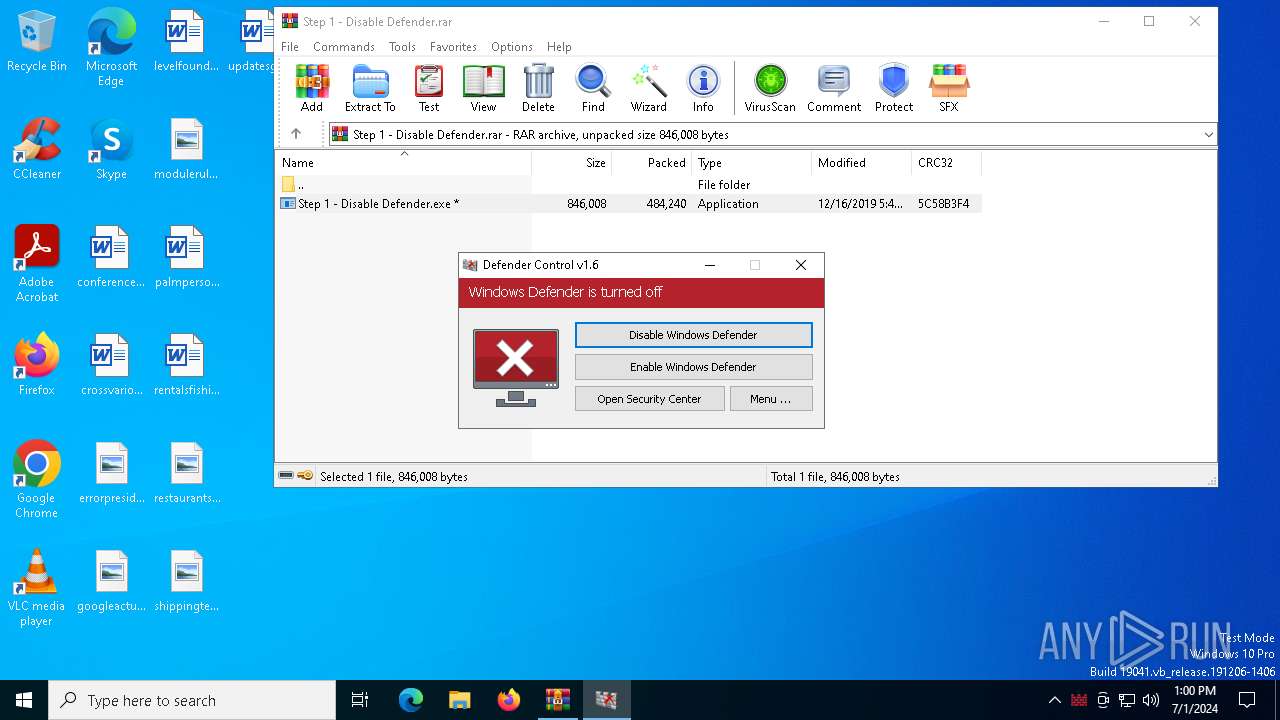Click the Disable Windows Defender button
The image size is (1280, 720).
point(693,335)
